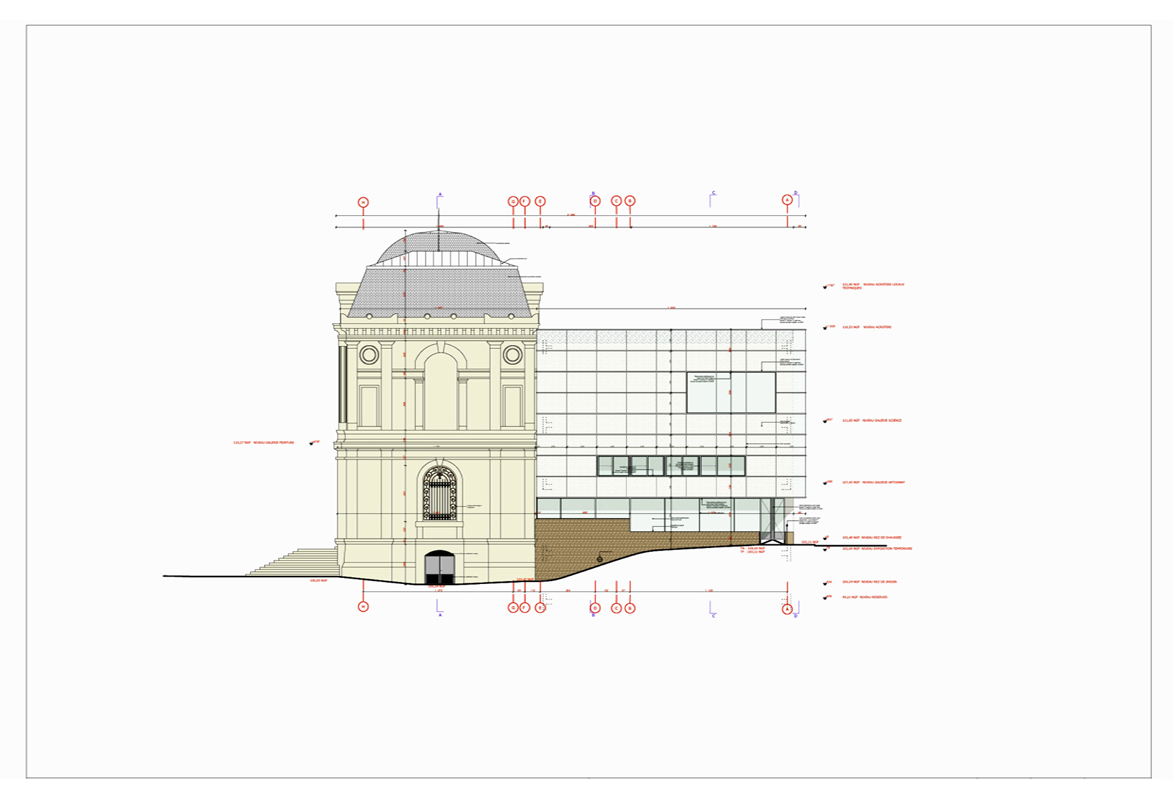Select the 'NIVEAU ACROTERE LOCAUX TECHNIQUES' level label
The image size is (1174, 800).
[874, 286]
